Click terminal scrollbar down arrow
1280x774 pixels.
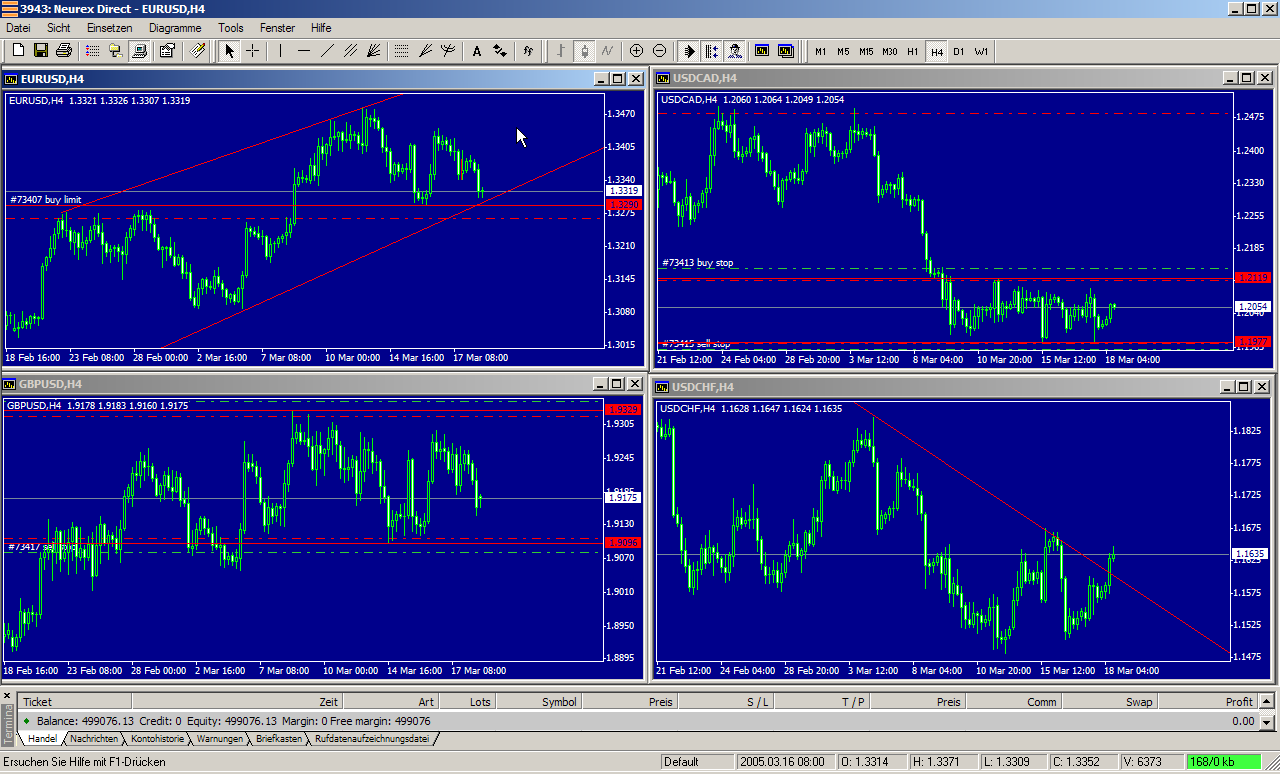(1267, 722)
